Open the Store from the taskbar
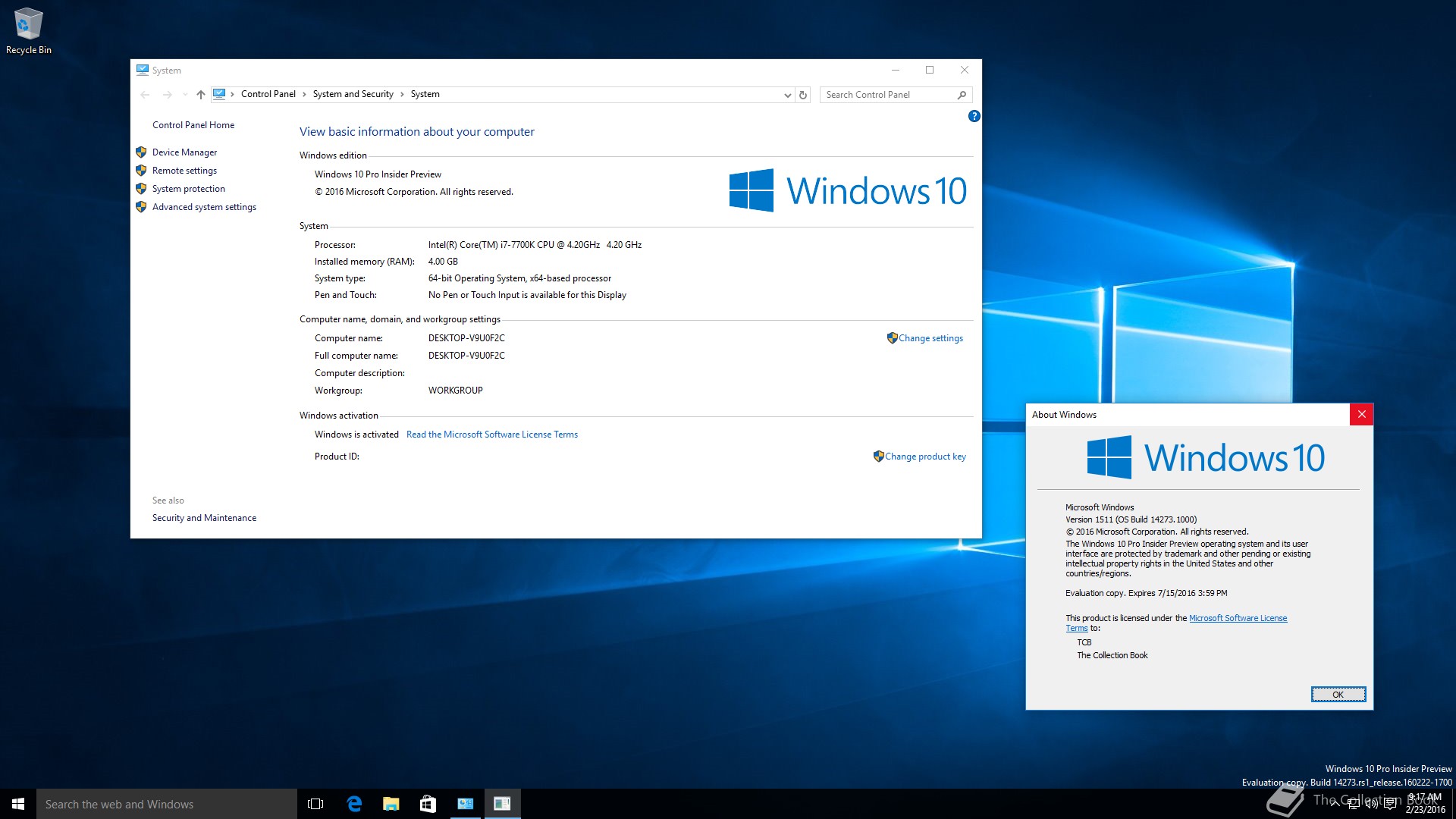The image size is (1456, 819). (428, 804)
